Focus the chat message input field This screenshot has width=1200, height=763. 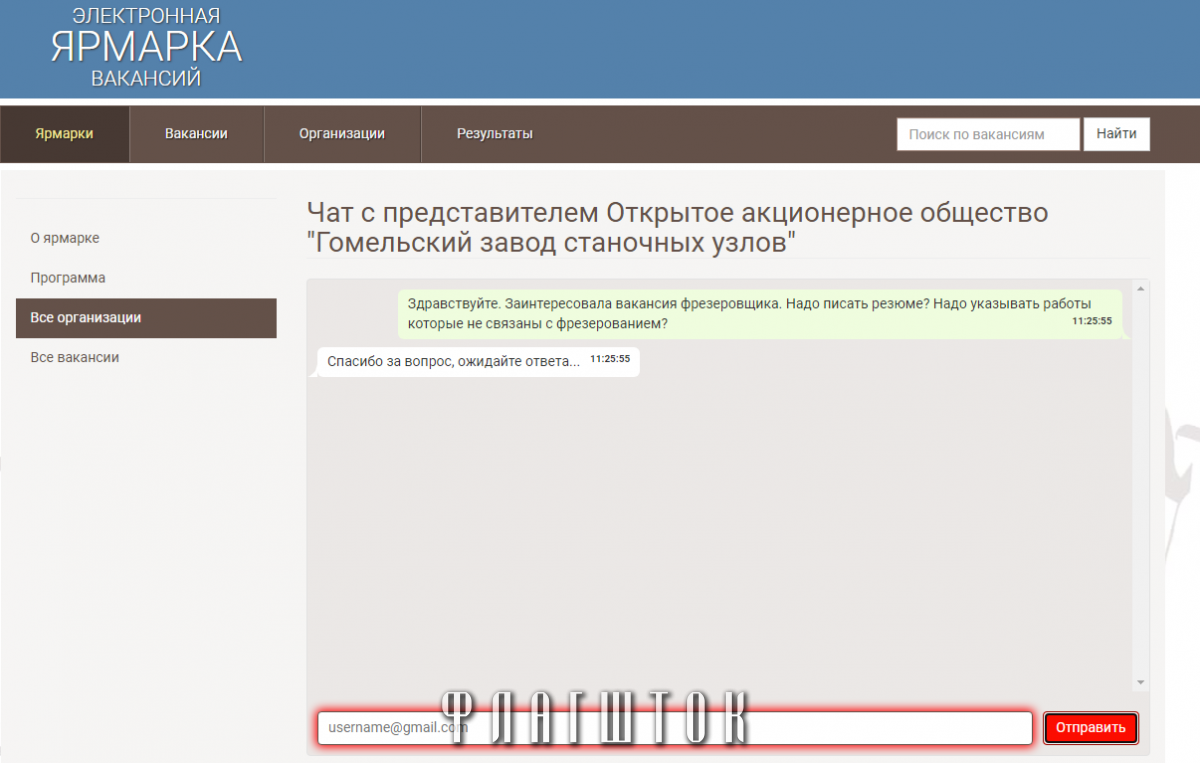[675, 728]
